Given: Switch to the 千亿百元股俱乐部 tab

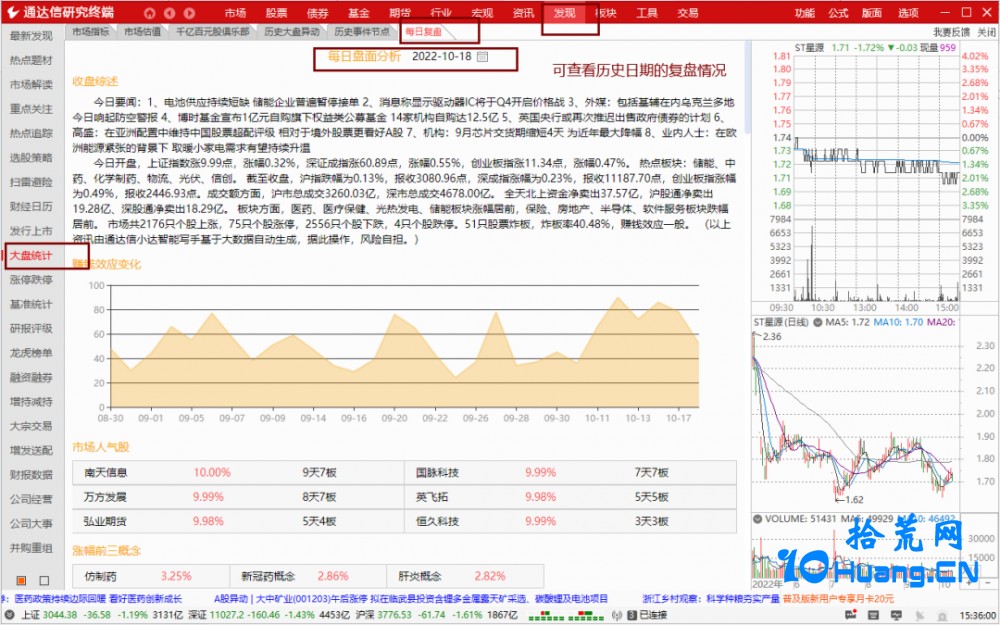Looking at the screenshot, I should click(213, 31).
